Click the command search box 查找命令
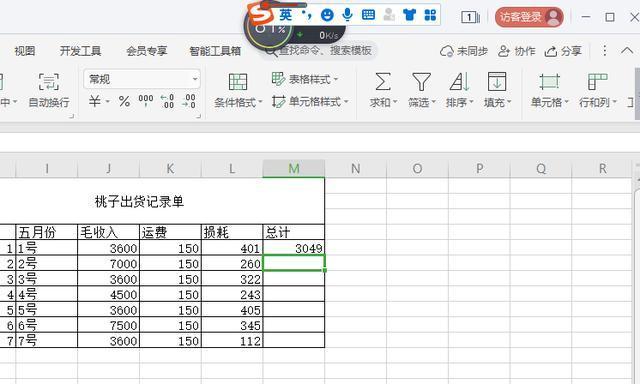The image size is (640, 384). (320, 51)
